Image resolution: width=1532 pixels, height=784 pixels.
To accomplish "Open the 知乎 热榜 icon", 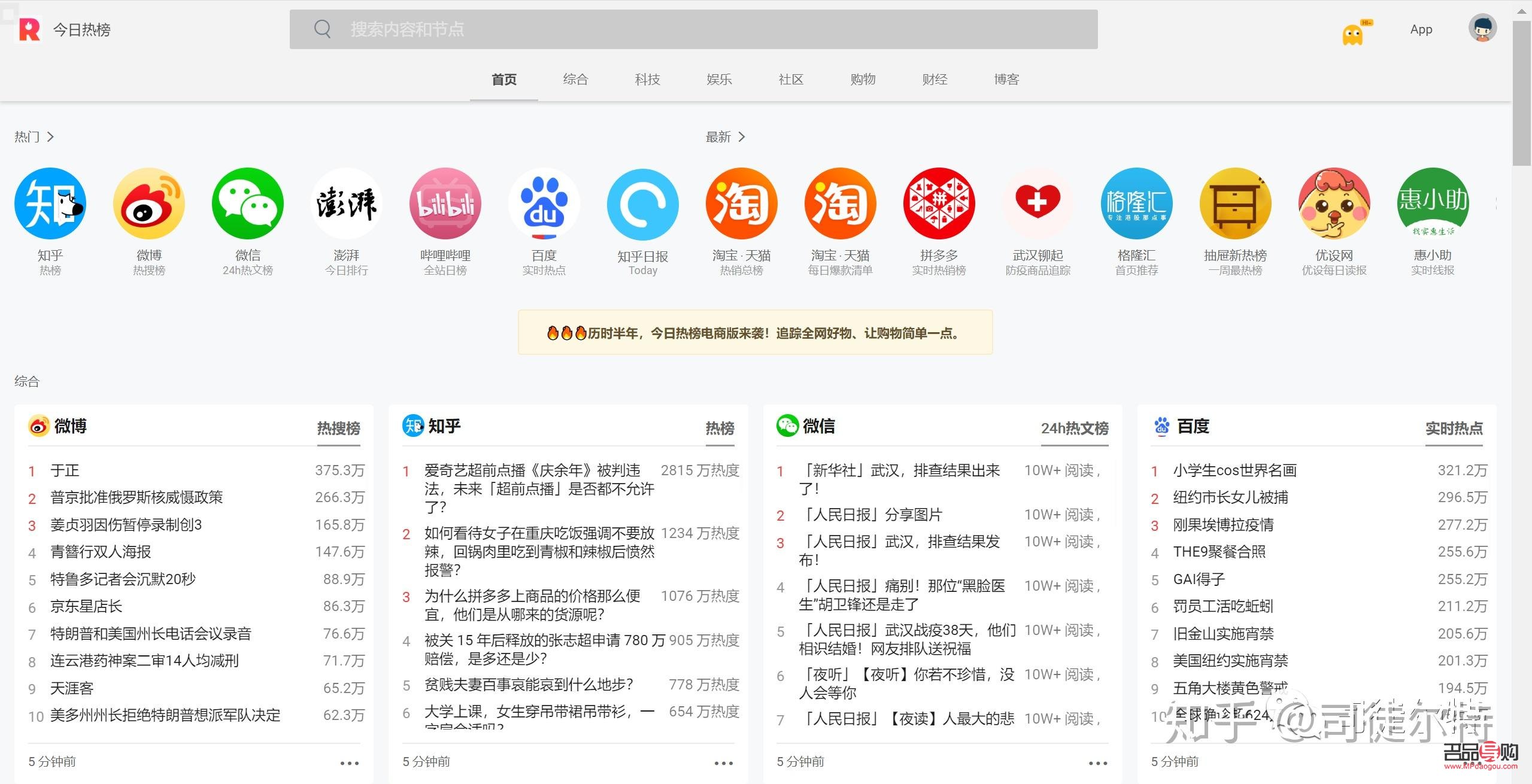I will click(50, 203).
